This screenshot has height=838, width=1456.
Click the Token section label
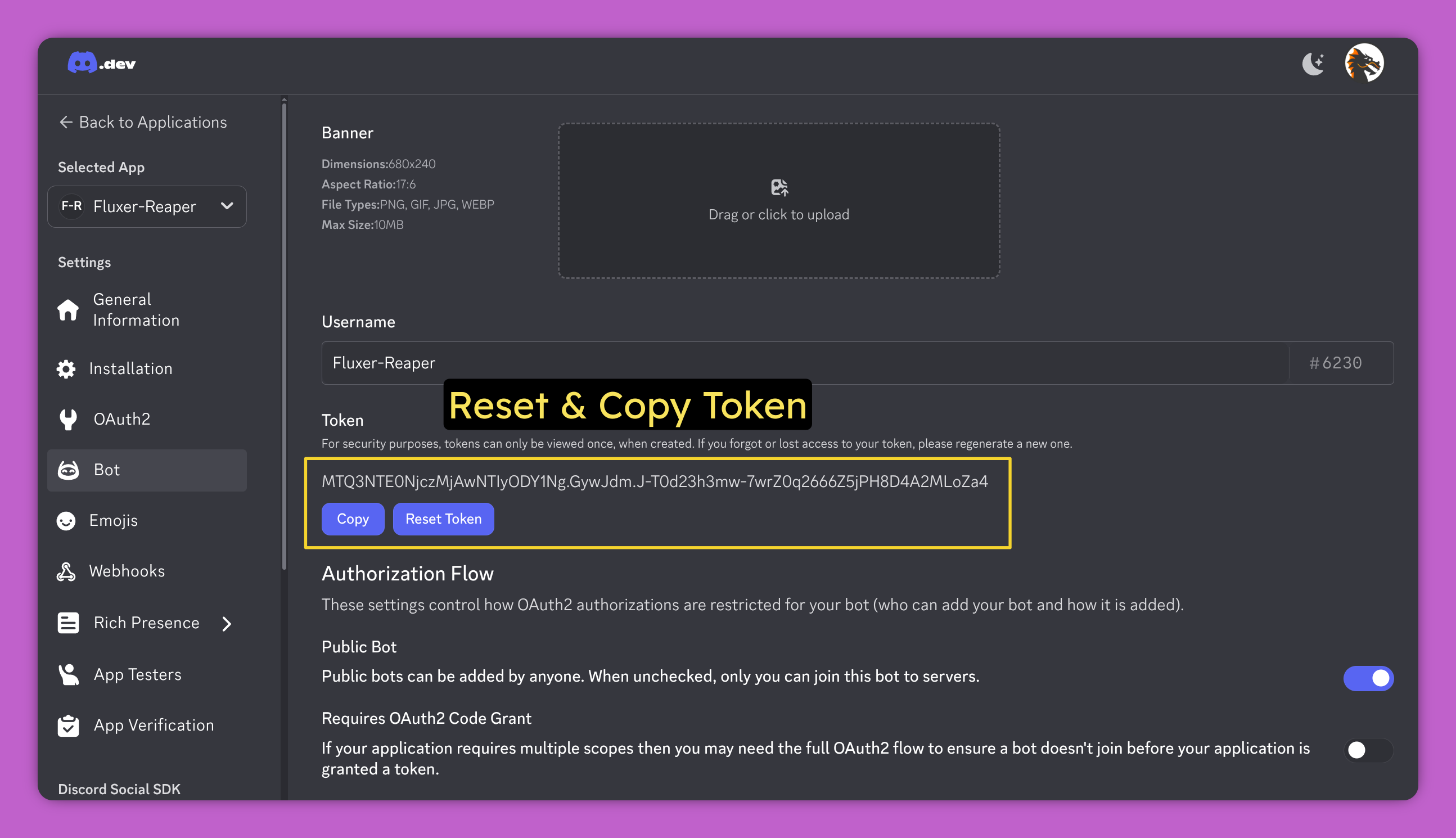click(342, 420)
